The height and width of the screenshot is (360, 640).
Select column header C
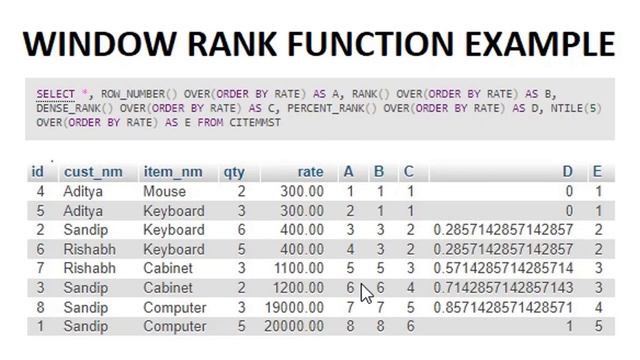click(409, 171)
